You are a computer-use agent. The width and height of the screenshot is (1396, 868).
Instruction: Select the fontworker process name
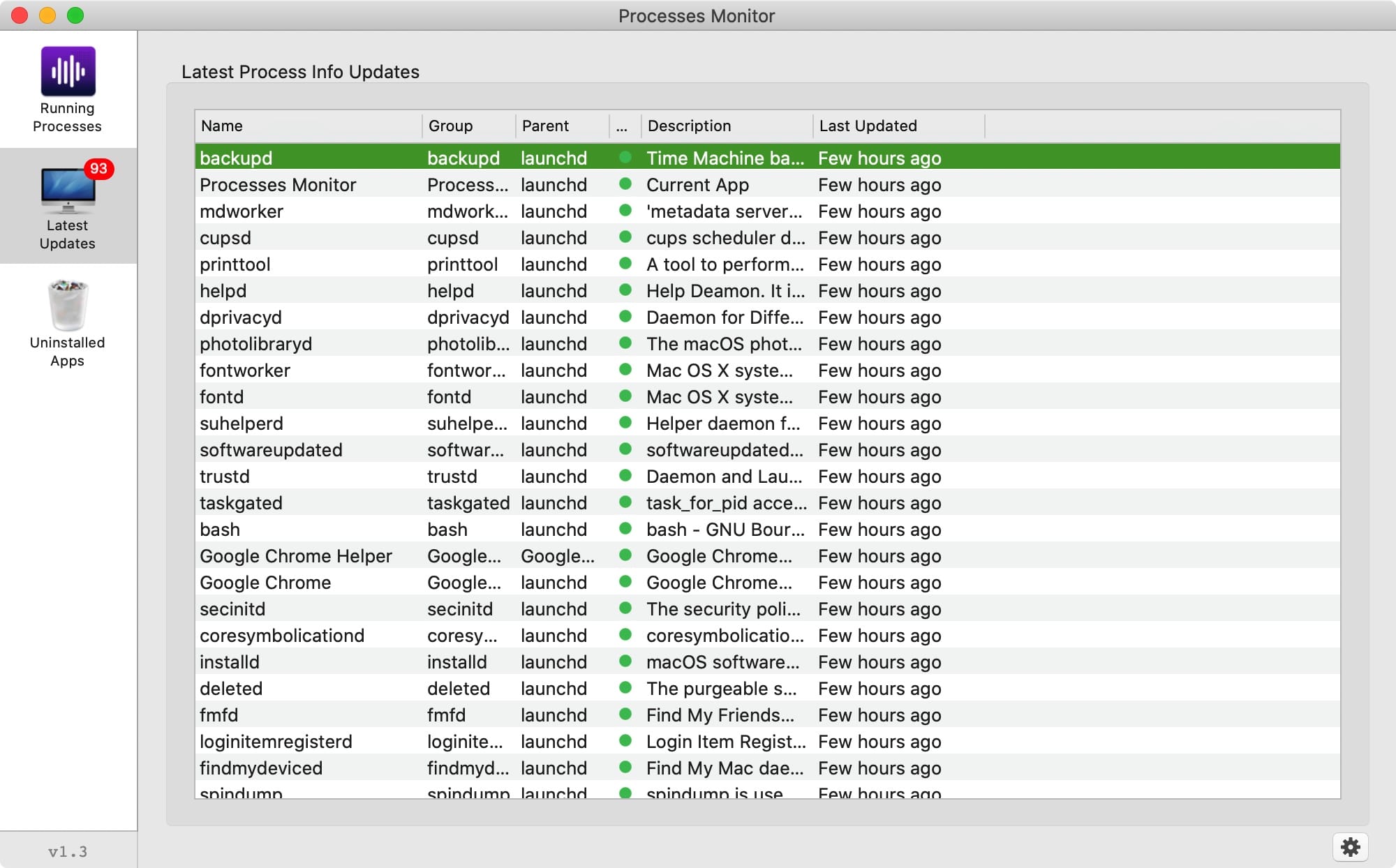tap(245, 371)
